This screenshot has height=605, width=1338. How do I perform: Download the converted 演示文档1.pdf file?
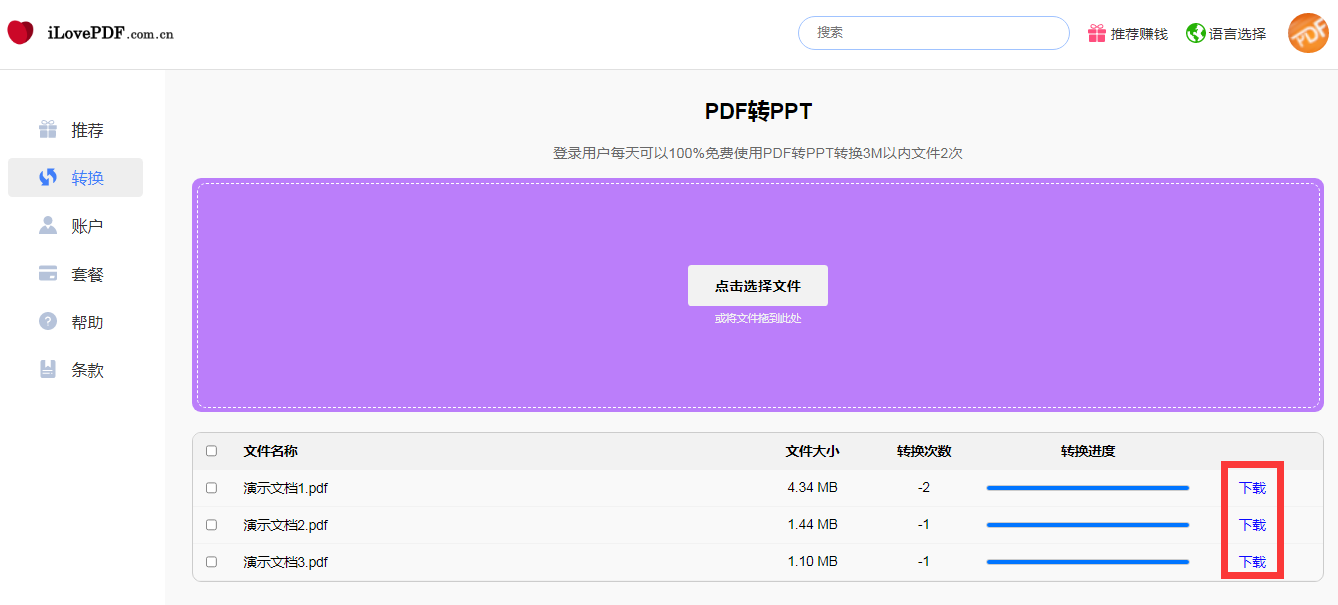point(1252,488)
